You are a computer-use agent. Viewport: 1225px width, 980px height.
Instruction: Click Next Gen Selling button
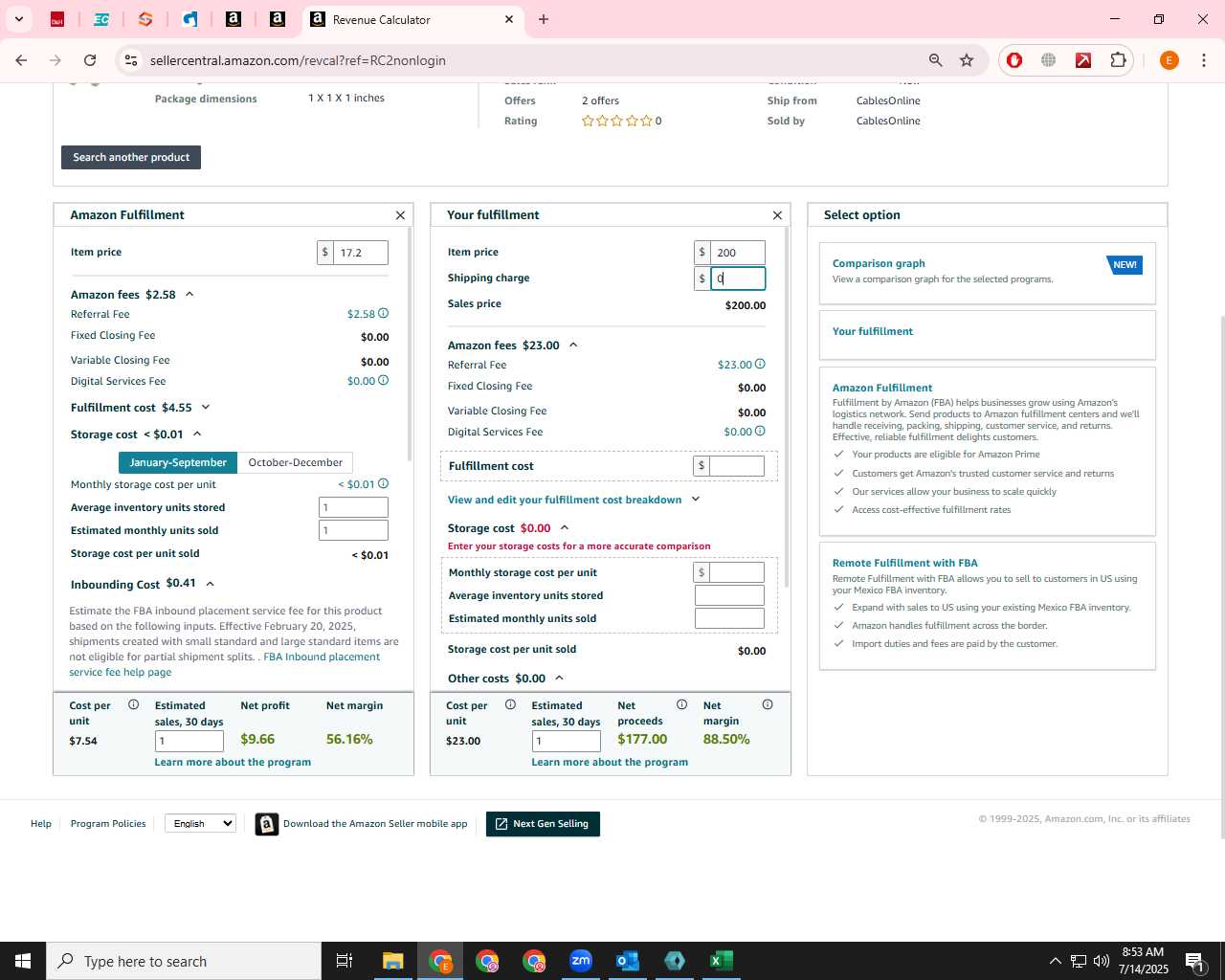pos(543,824)
